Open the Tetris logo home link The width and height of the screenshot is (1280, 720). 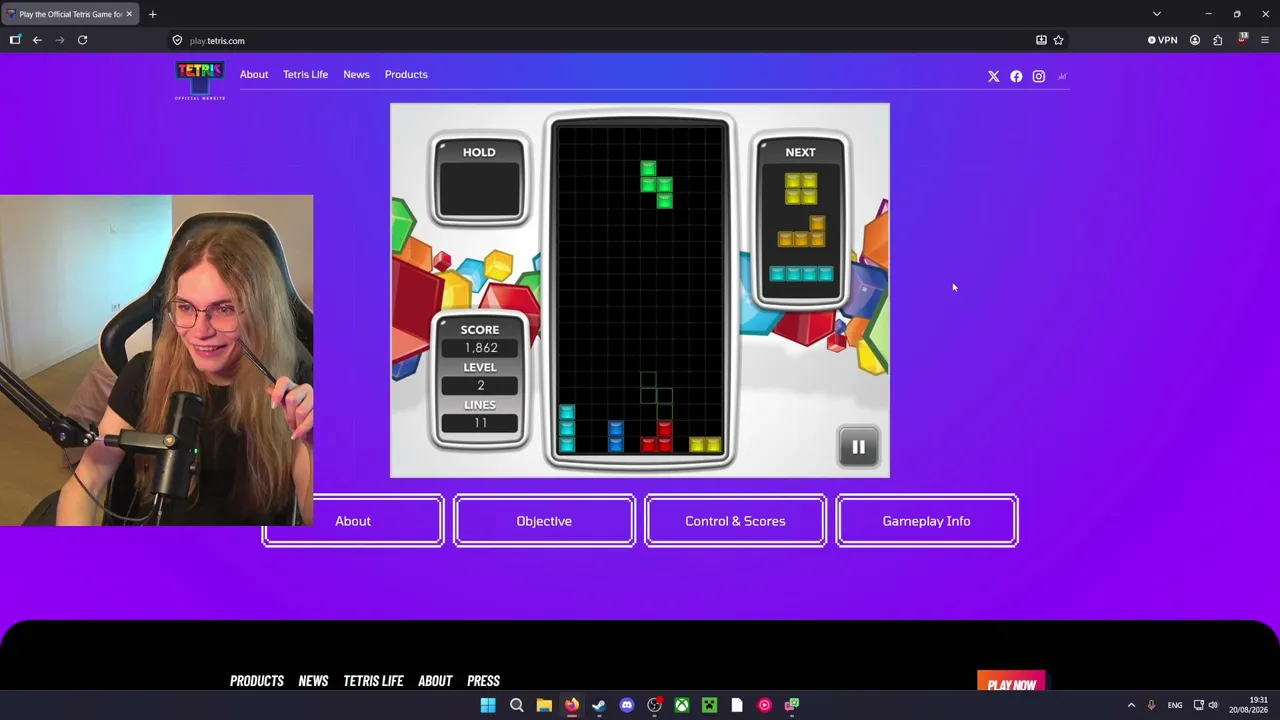click(x=200, y=80)
